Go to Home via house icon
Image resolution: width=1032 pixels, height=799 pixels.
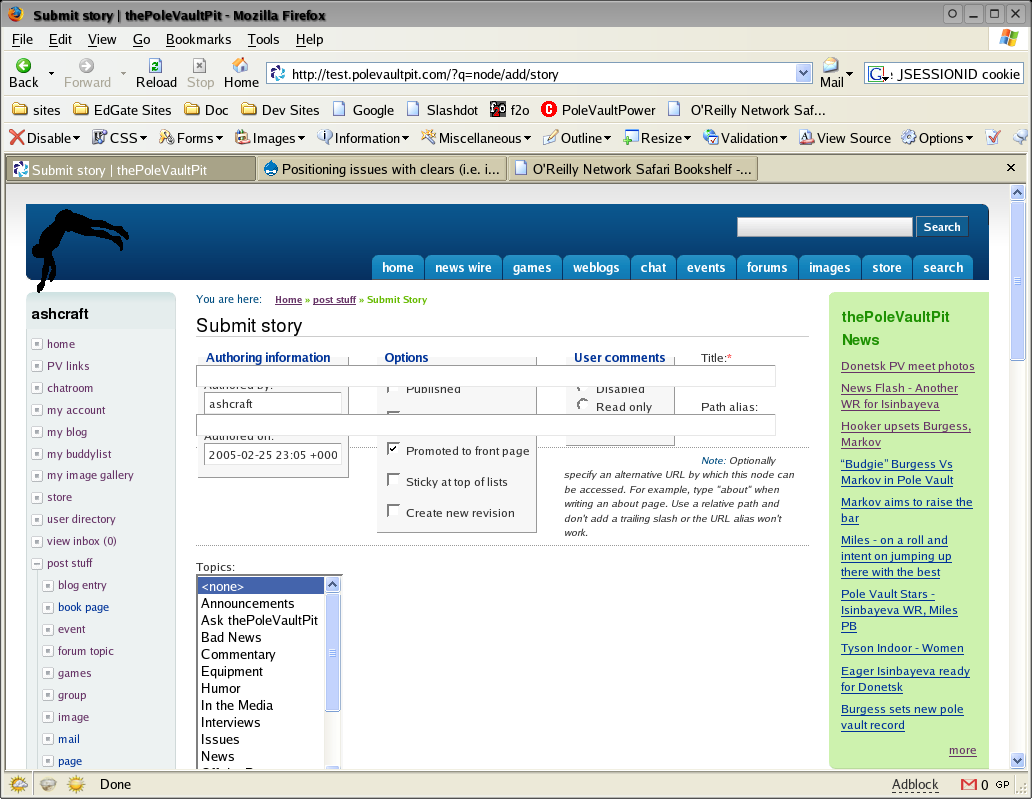point(240,64)
